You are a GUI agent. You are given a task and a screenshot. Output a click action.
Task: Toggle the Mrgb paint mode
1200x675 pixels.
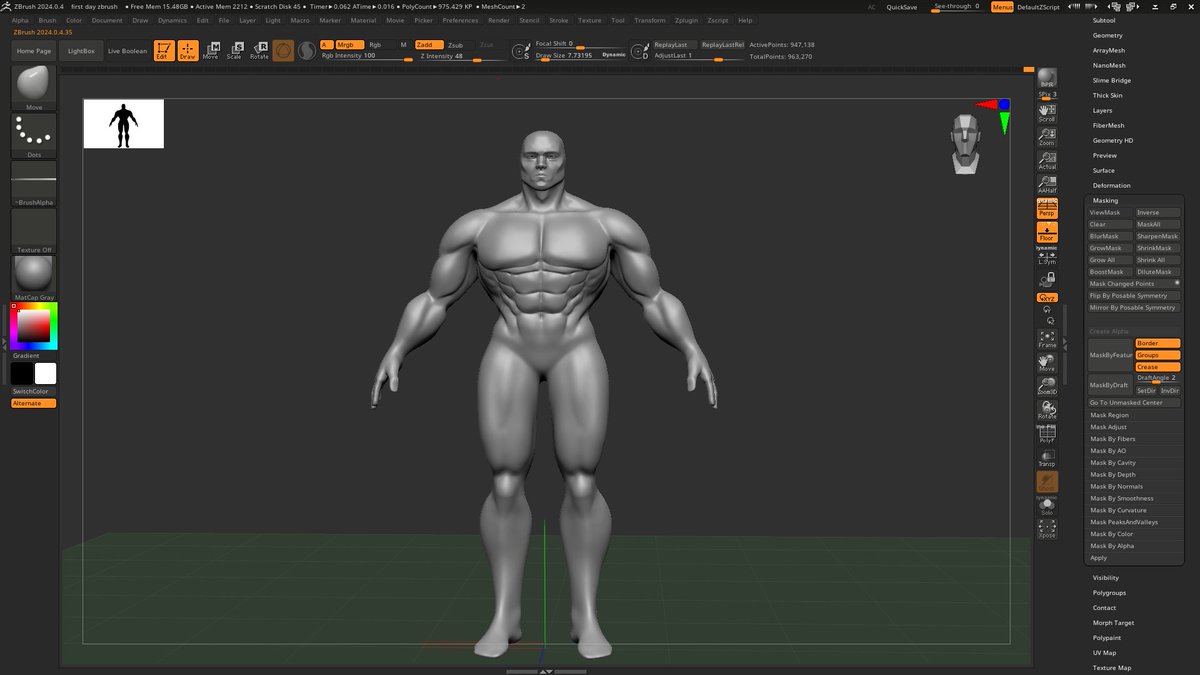349,44
